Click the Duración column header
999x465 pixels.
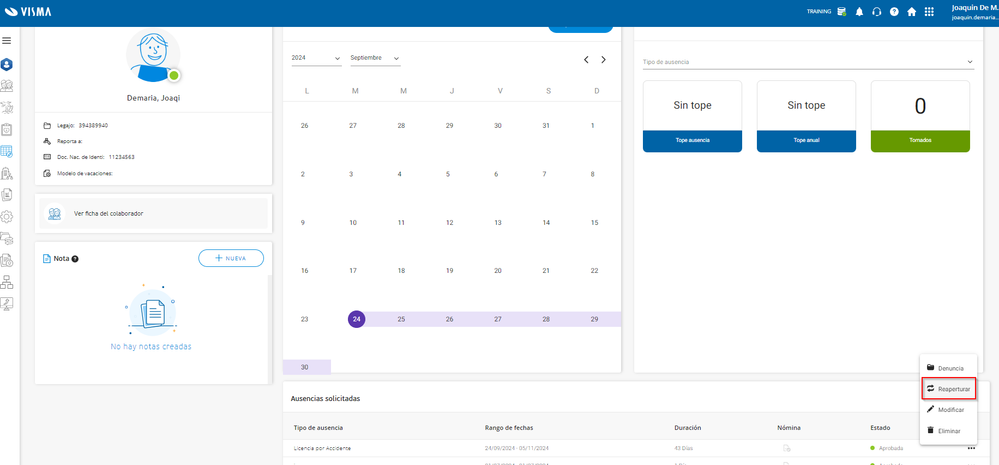(x=687, y=427)
